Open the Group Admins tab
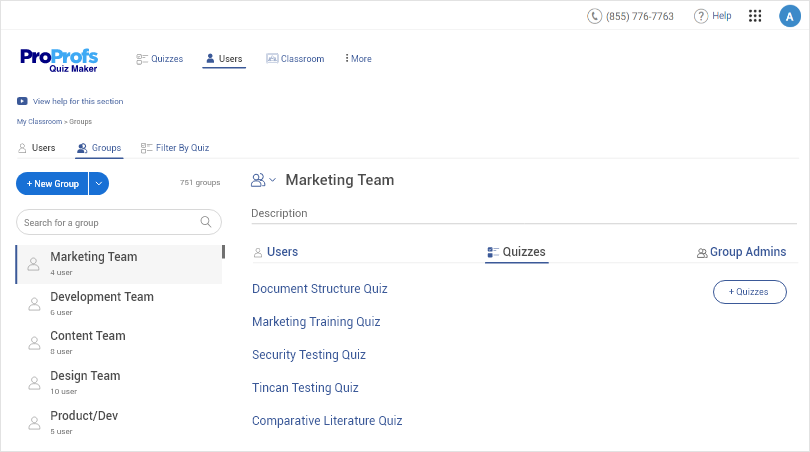Image resolution: width=810 pixels, height=452 pixels. click(x=741, y=252)
